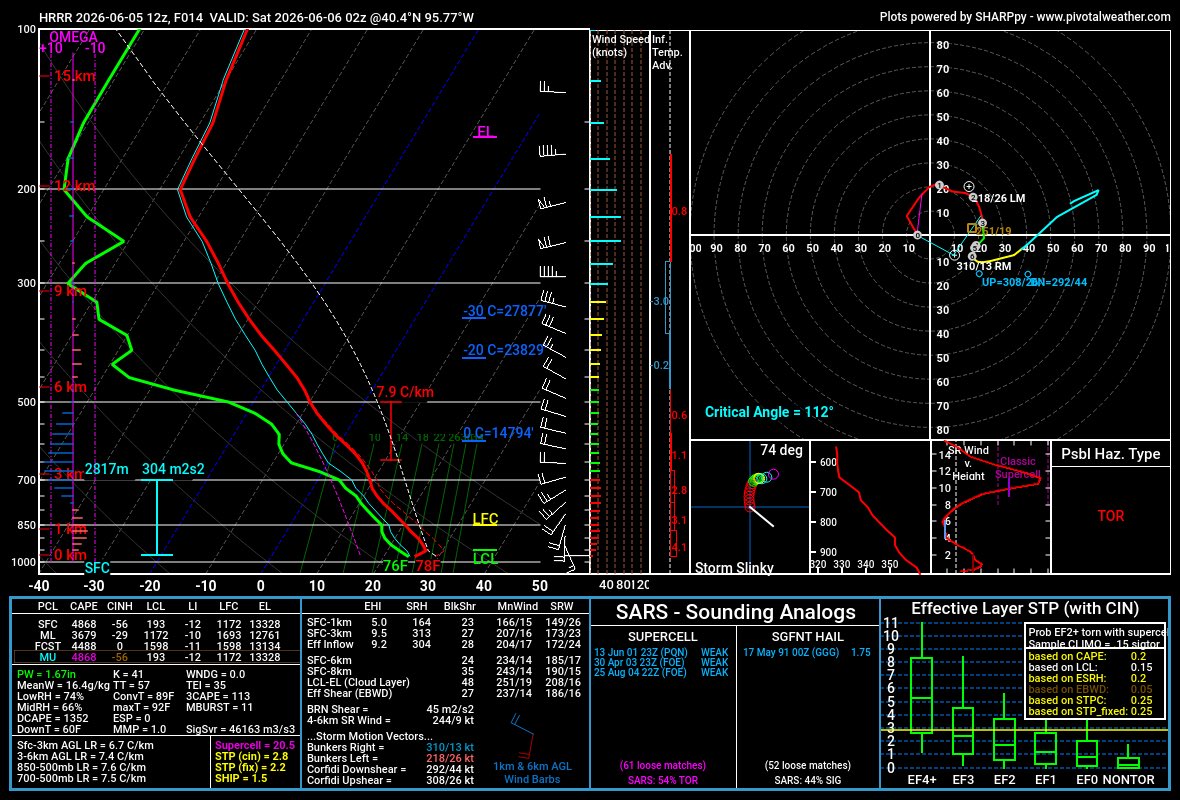Click the 'PW = 1.67in' value
This screenshot has width=1180, height=800.
tap(49, 674)
